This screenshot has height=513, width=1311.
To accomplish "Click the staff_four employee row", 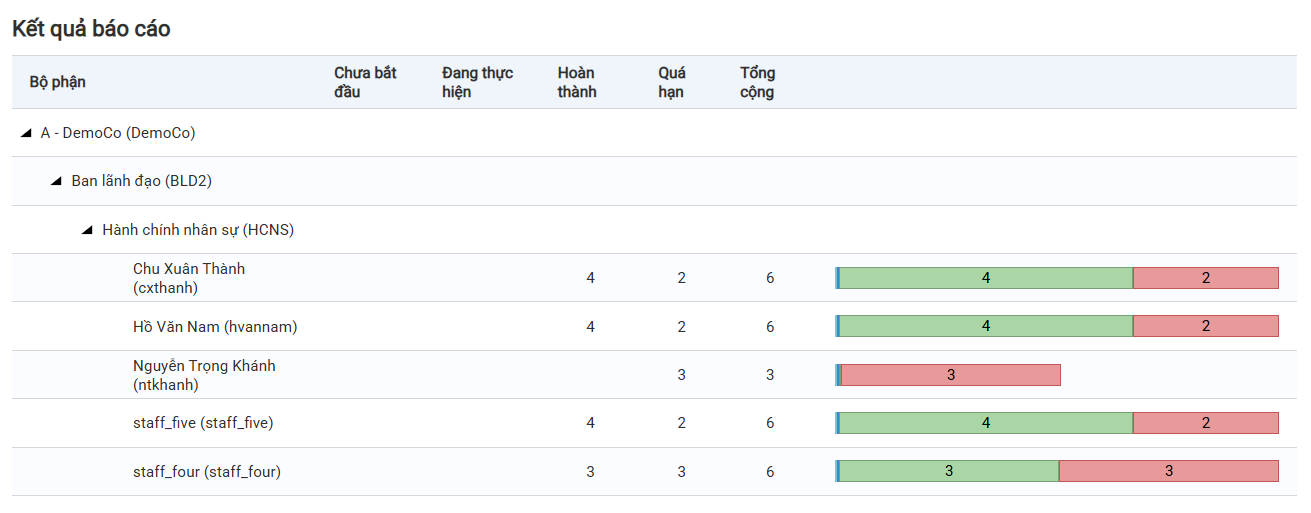I will click(206, 472).
